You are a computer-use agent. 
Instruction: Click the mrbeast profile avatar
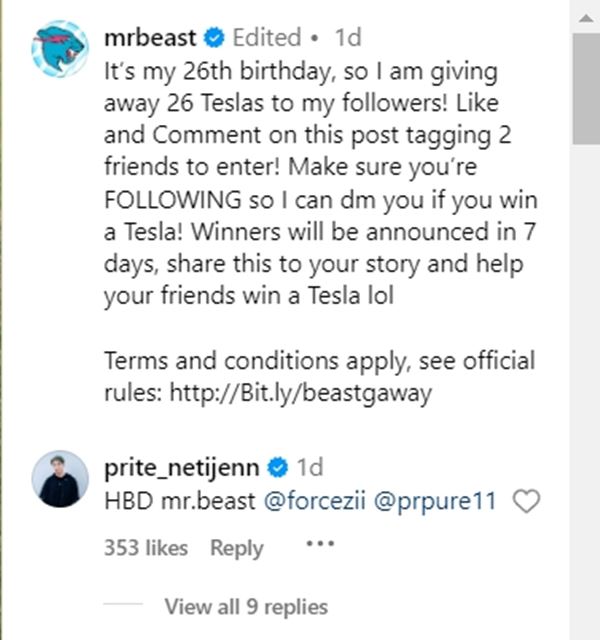click(x=60, y=48)
